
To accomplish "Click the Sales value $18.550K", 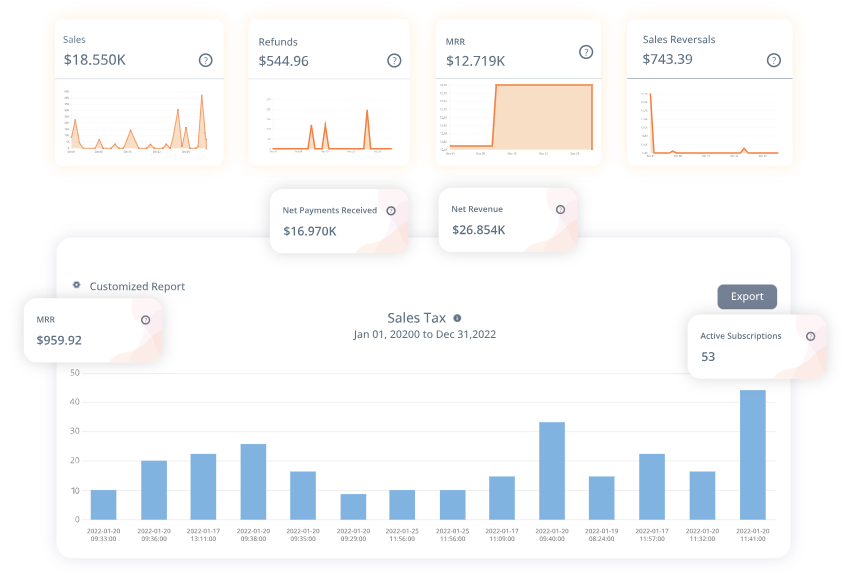I will pos(95,60).
